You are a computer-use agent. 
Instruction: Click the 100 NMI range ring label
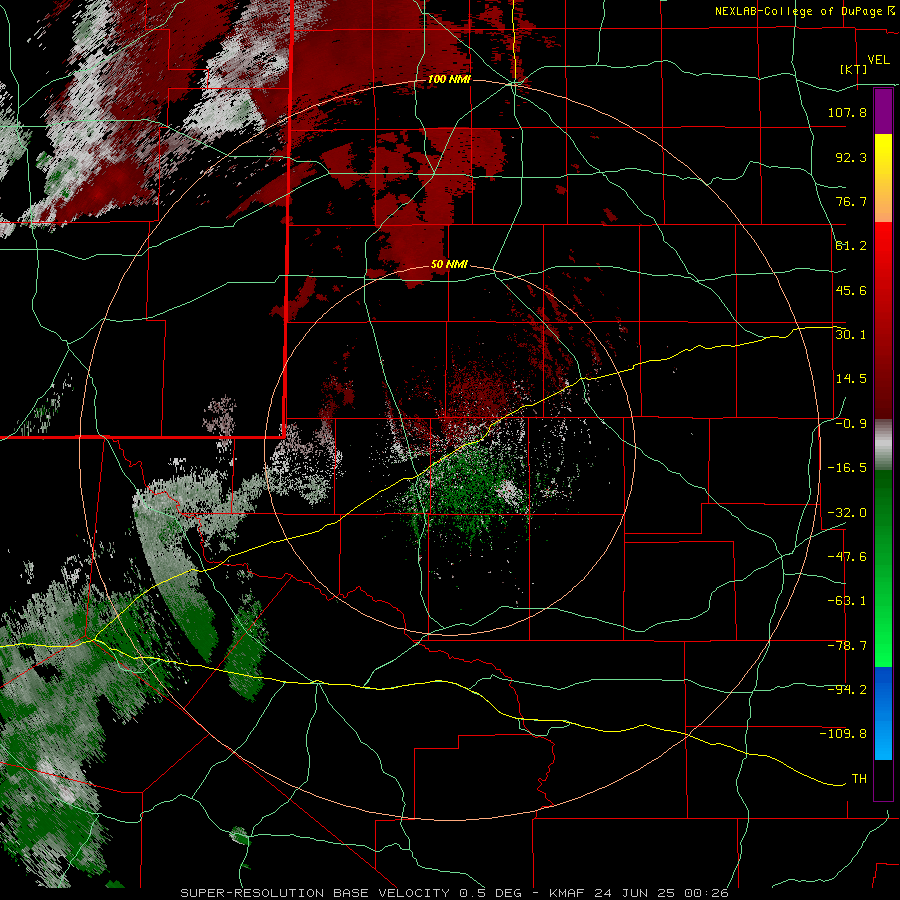[x=449, y=79]
